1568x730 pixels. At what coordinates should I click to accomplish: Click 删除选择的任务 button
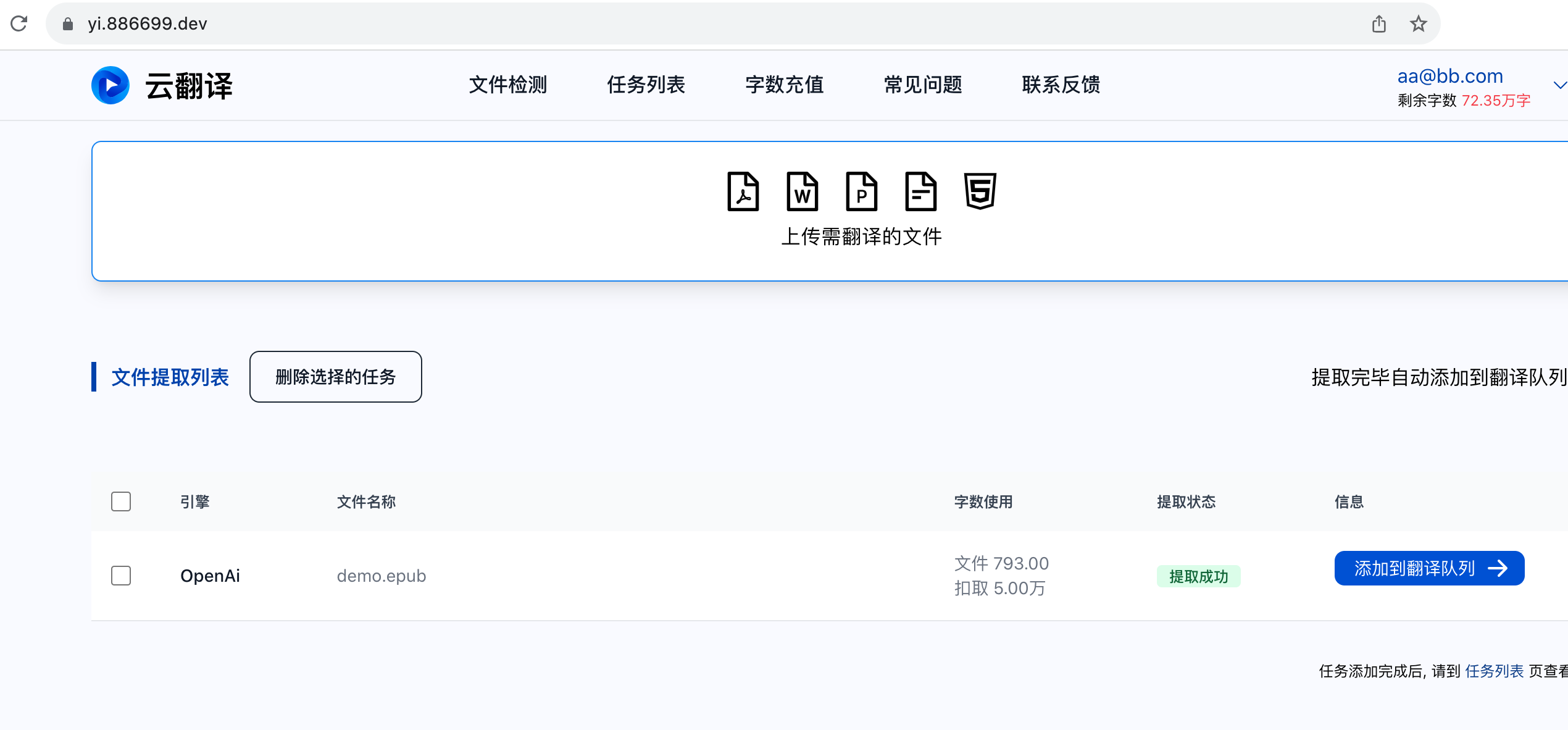tap(335, 377)
